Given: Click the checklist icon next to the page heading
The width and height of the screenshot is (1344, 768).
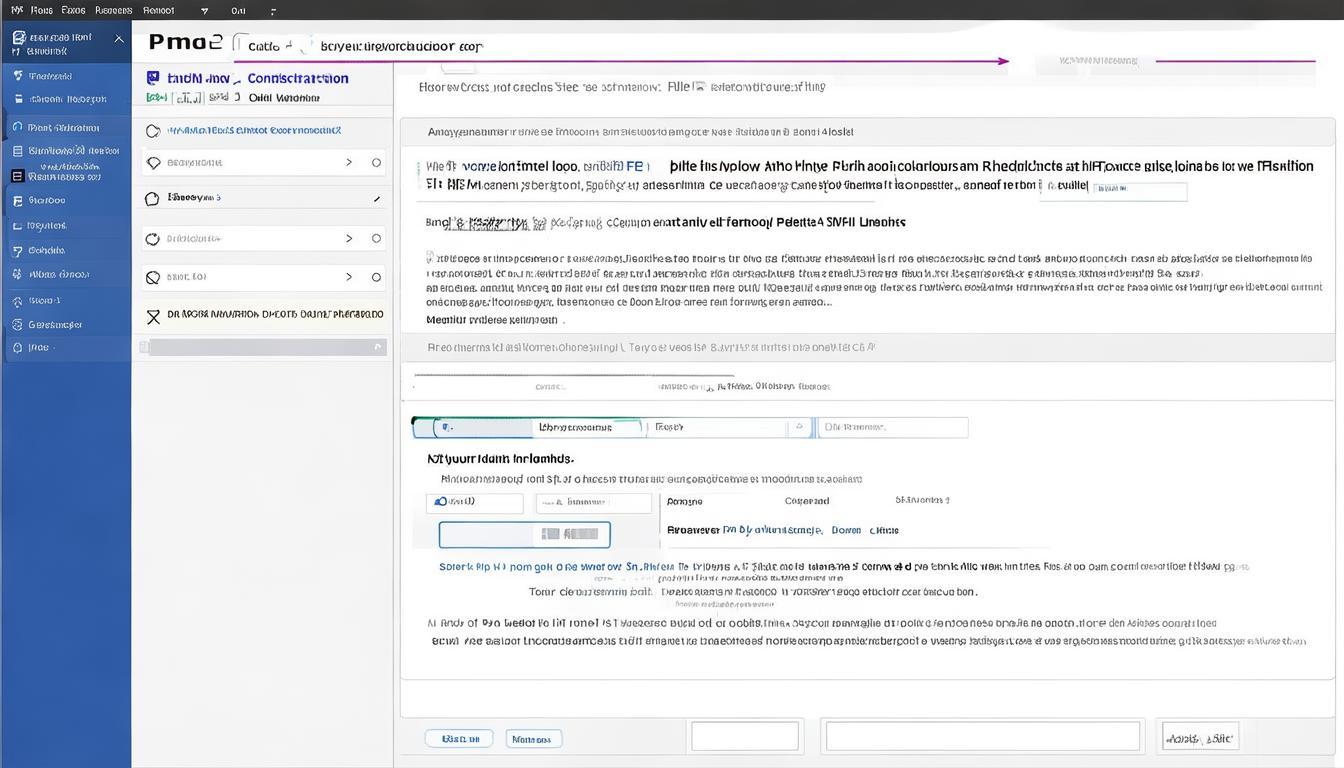Looking at the screenshot, I should point(152,78).
